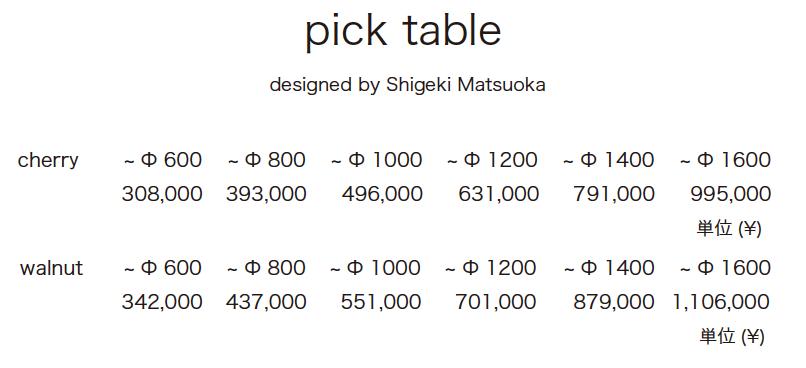Click the 単位 (¥) label under walnut prices
Image resolution: width=806 pixels, height=368 pixels.
tap(732, 337)
